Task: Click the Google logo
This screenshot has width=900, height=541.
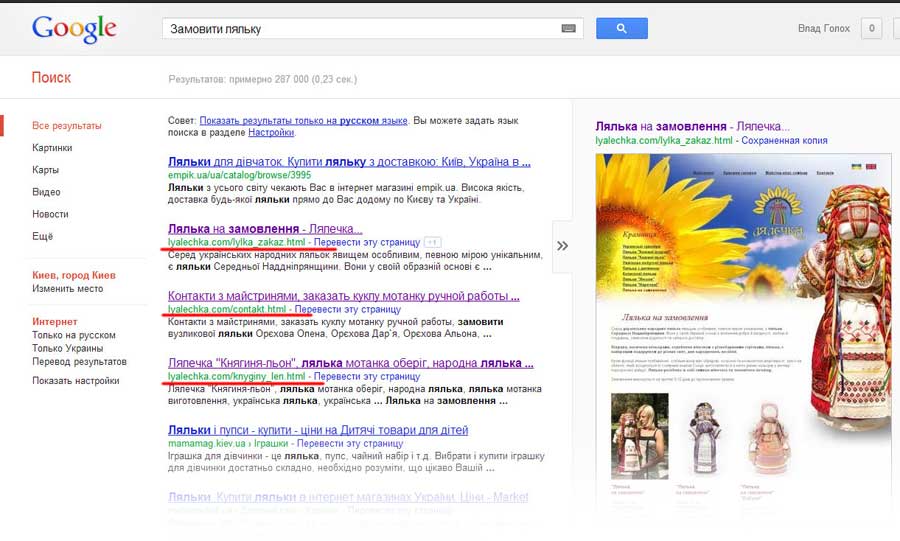Action: click(74, 29)
